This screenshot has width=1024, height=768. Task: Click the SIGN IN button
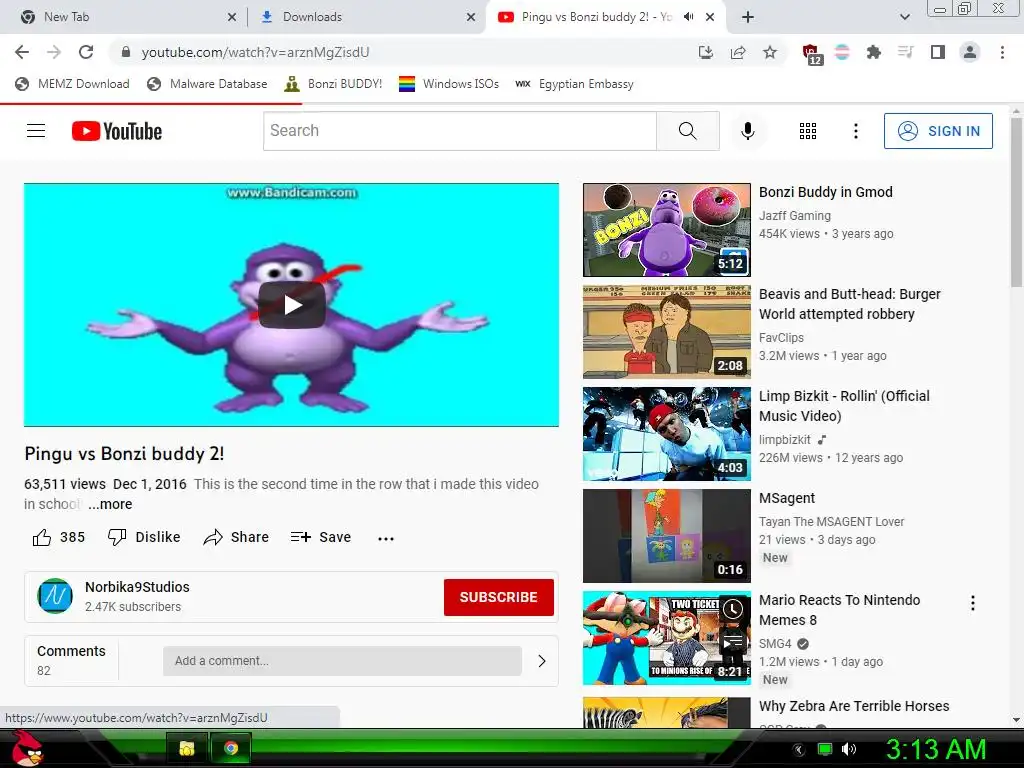point(938,131)
